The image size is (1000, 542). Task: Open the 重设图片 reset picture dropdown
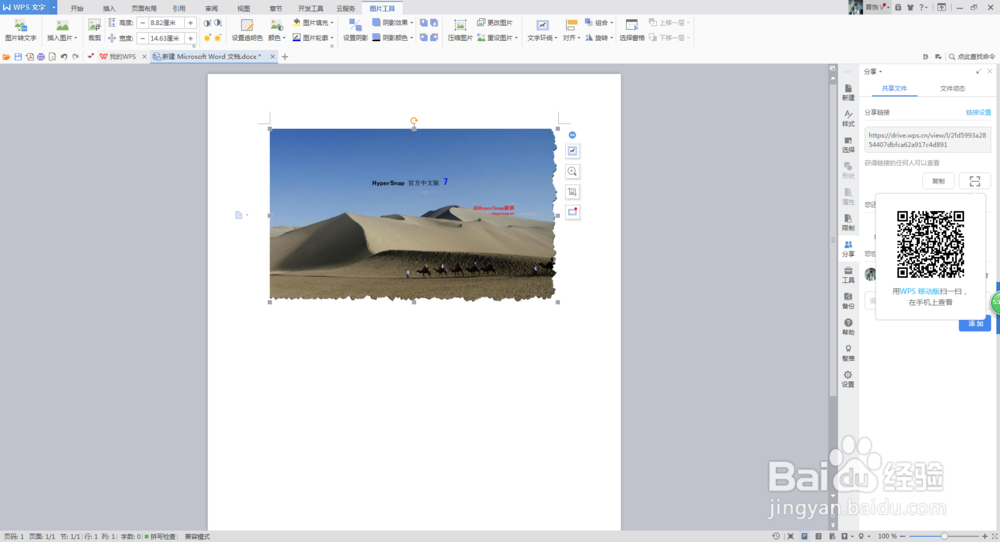(498, 38)
